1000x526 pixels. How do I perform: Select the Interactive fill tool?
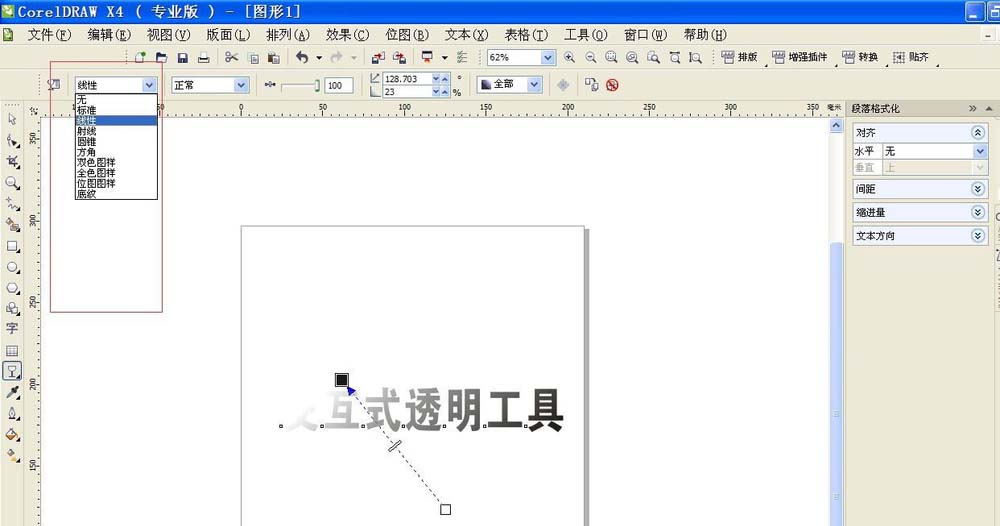click(12, 455)
